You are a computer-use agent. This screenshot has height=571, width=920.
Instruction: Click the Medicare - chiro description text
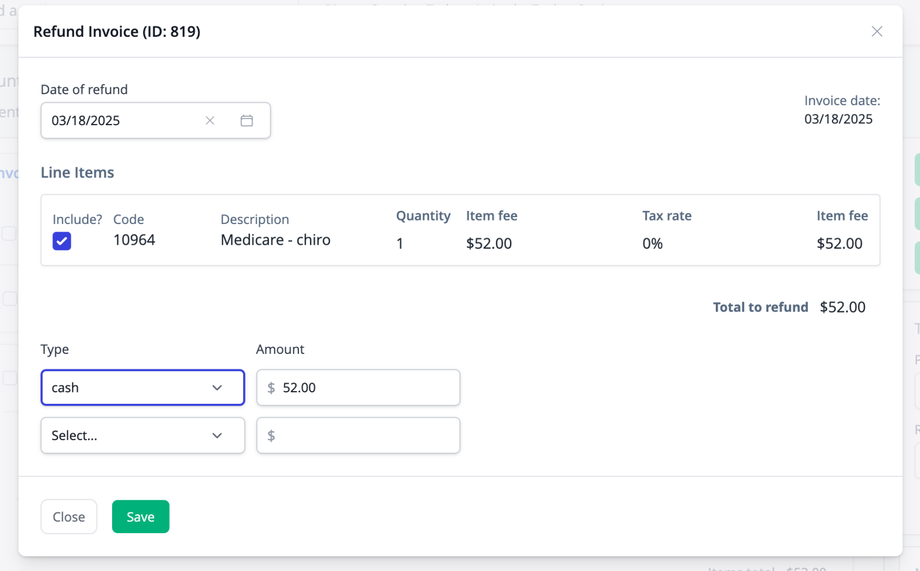[x=275, y=240]
